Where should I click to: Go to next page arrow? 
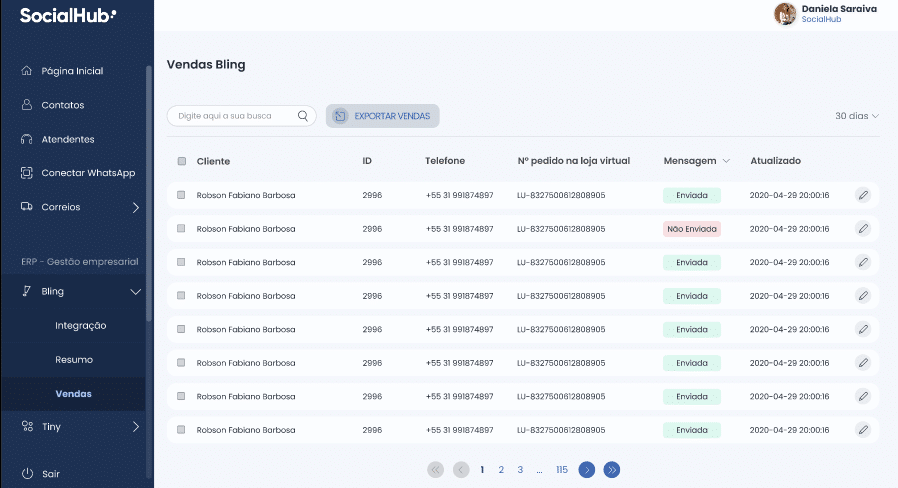tap(587, 469)
